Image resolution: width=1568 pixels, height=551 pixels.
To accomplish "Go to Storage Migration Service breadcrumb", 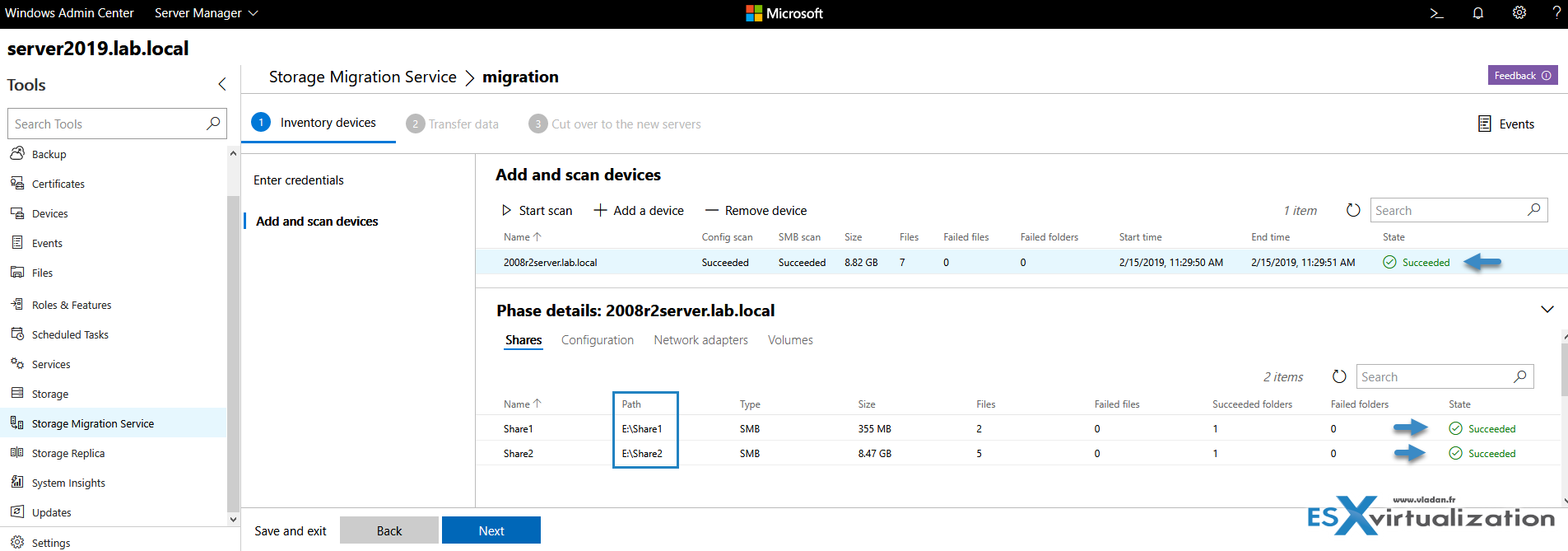I will pyautogui.click(x=362, y=77).
